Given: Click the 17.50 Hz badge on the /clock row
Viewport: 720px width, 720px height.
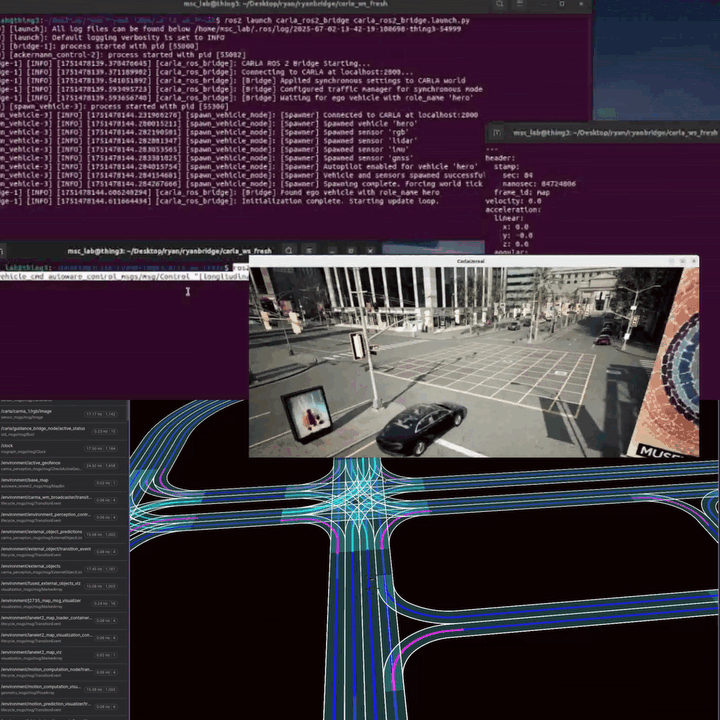Looking at the screenshot, I should click(x=100, y=449).
